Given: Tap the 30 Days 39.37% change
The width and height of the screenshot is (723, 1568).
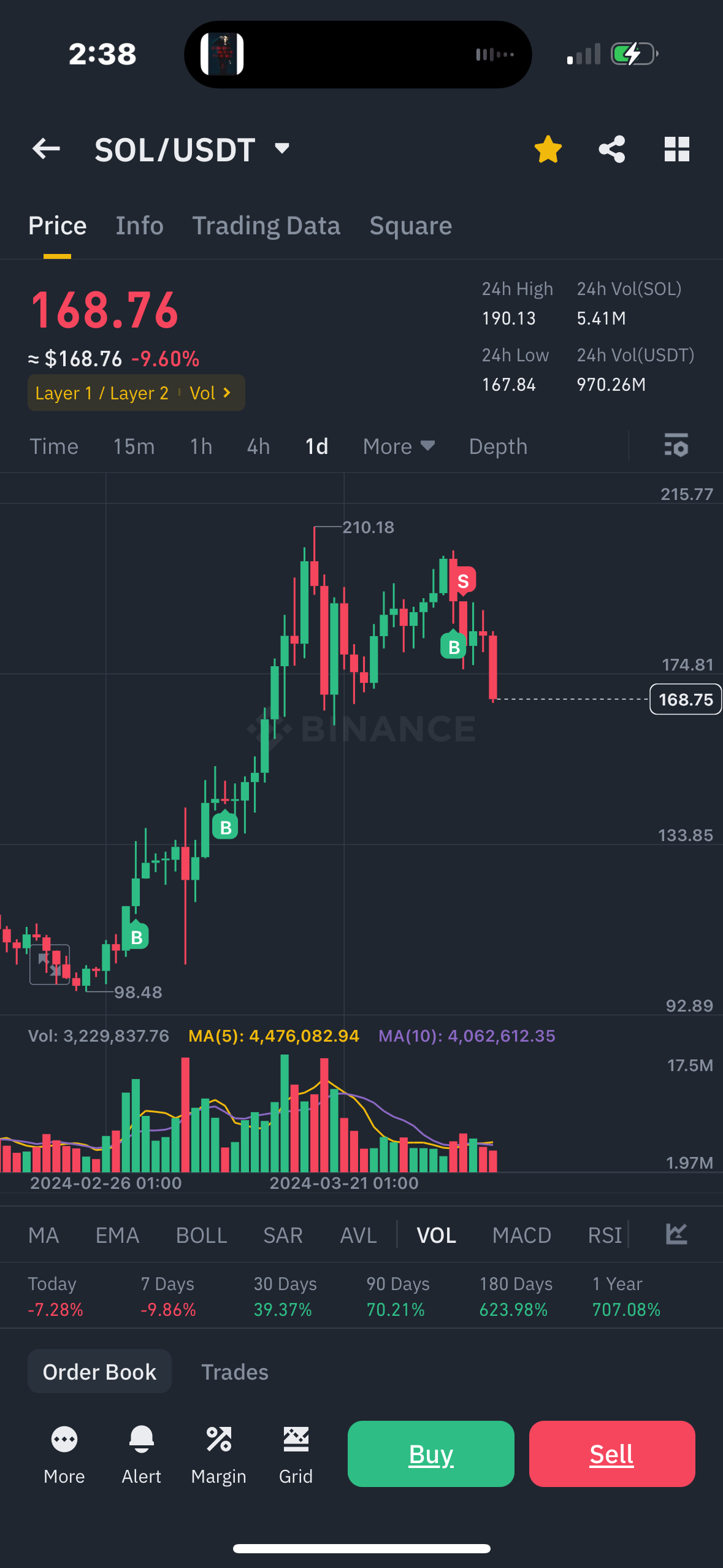Looking at the screenshot, I should pyautogui.click(x=285, y=1296).
